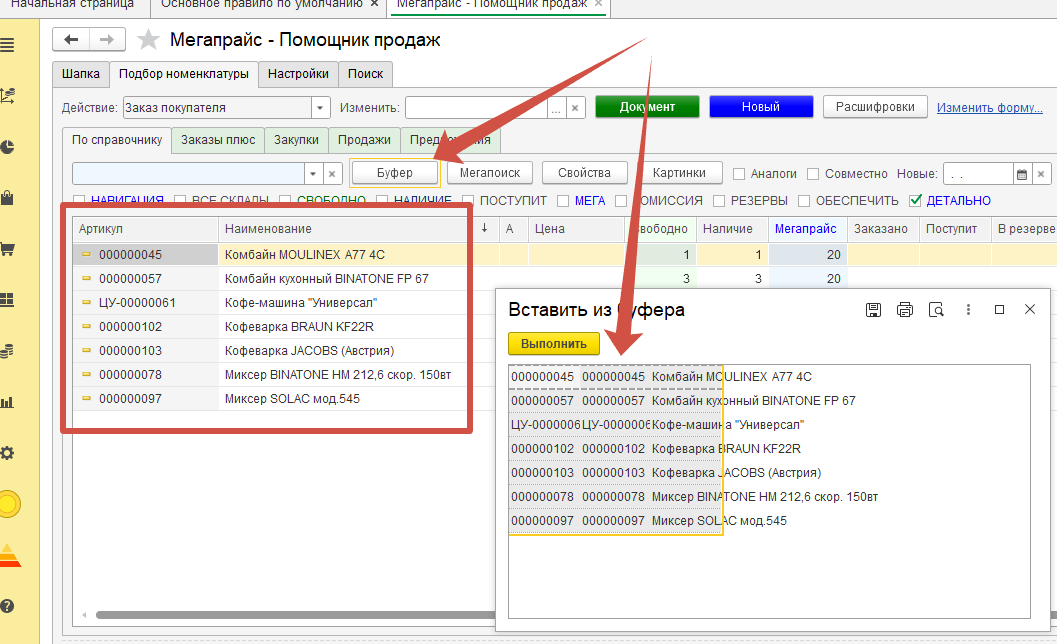The height and width of the screenshot is (644, 1057).
Task: Switch to the Настройки tab
Action: (298, 74)
